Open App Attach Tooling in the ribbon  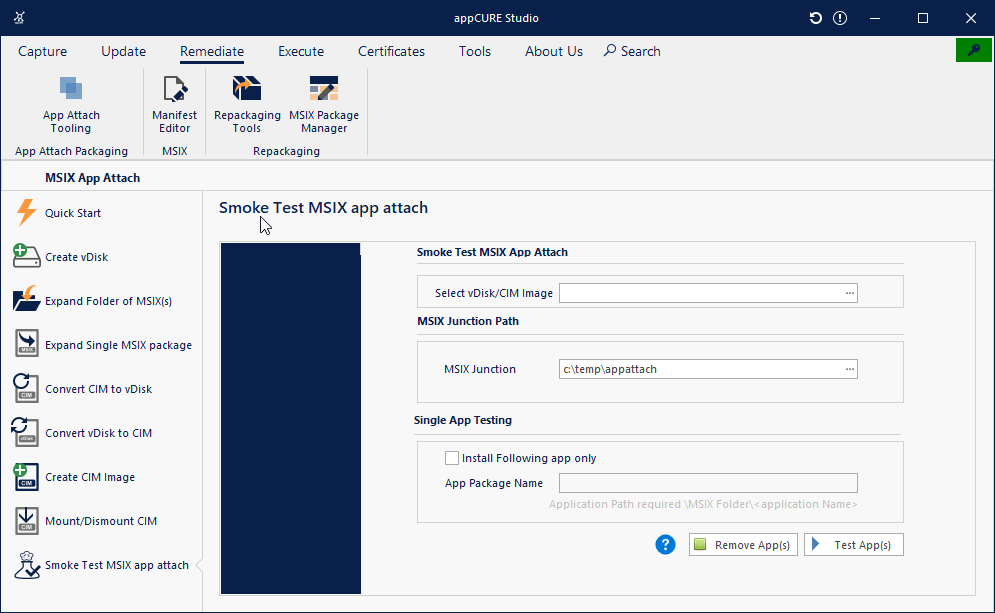[71, 105]
